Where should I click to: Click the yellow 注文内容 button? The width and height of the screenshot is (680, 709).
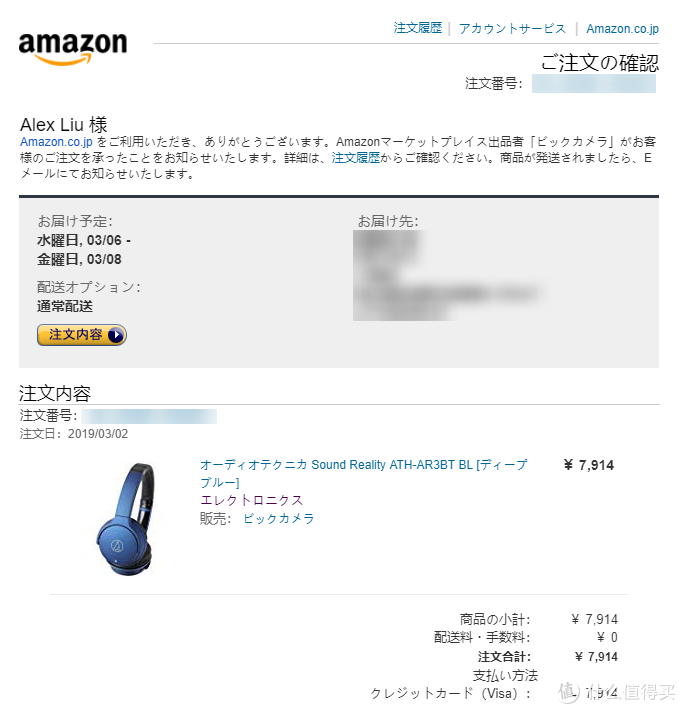pyautogui.click(x=82, y=335)
